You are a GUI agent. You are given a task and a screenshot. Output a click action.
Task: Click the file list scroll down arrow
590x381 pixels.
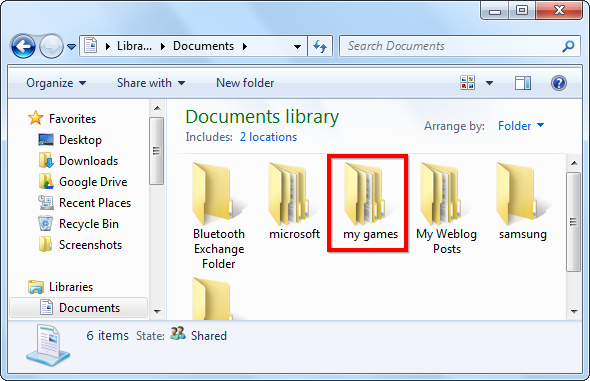[x=574, y=311]
